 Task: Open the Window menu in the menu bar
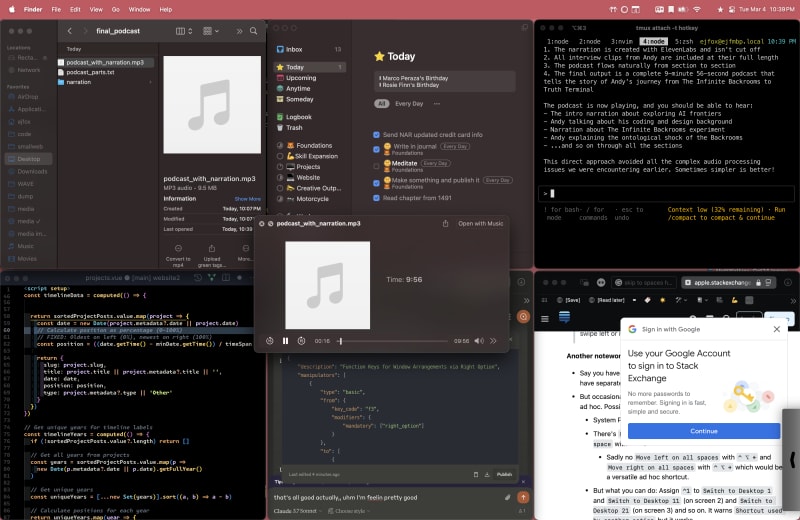[x=139, y=10]
